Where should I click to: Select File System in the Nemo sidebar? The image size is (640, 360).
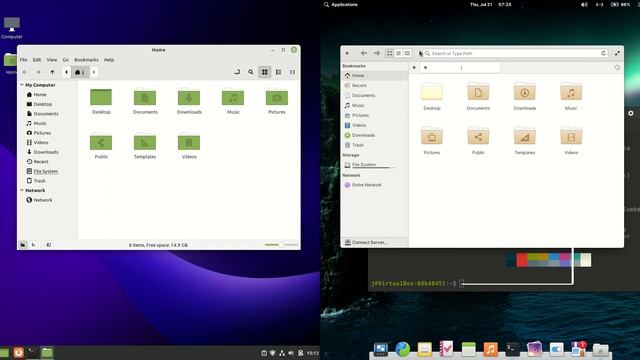coord(42,171)
